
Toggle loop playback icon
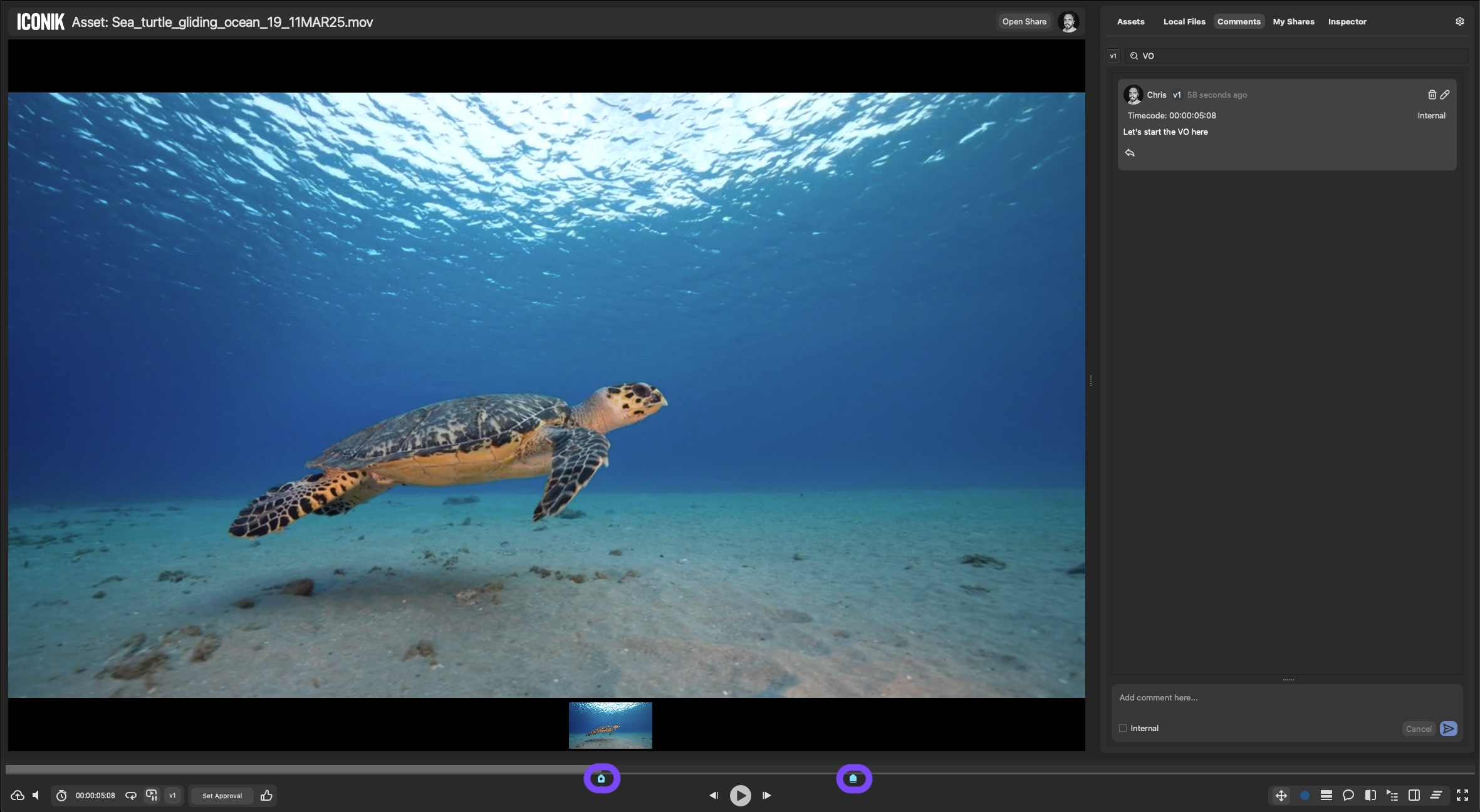pos(131,795)
